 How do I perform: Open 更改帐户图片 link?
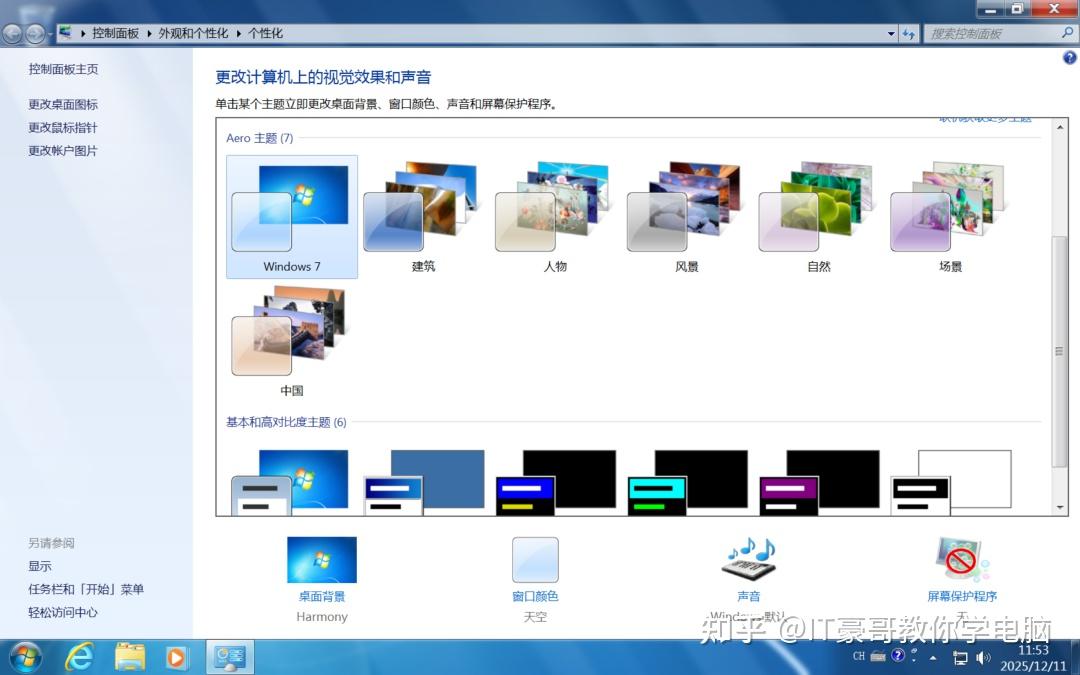(x=63, y=150)
